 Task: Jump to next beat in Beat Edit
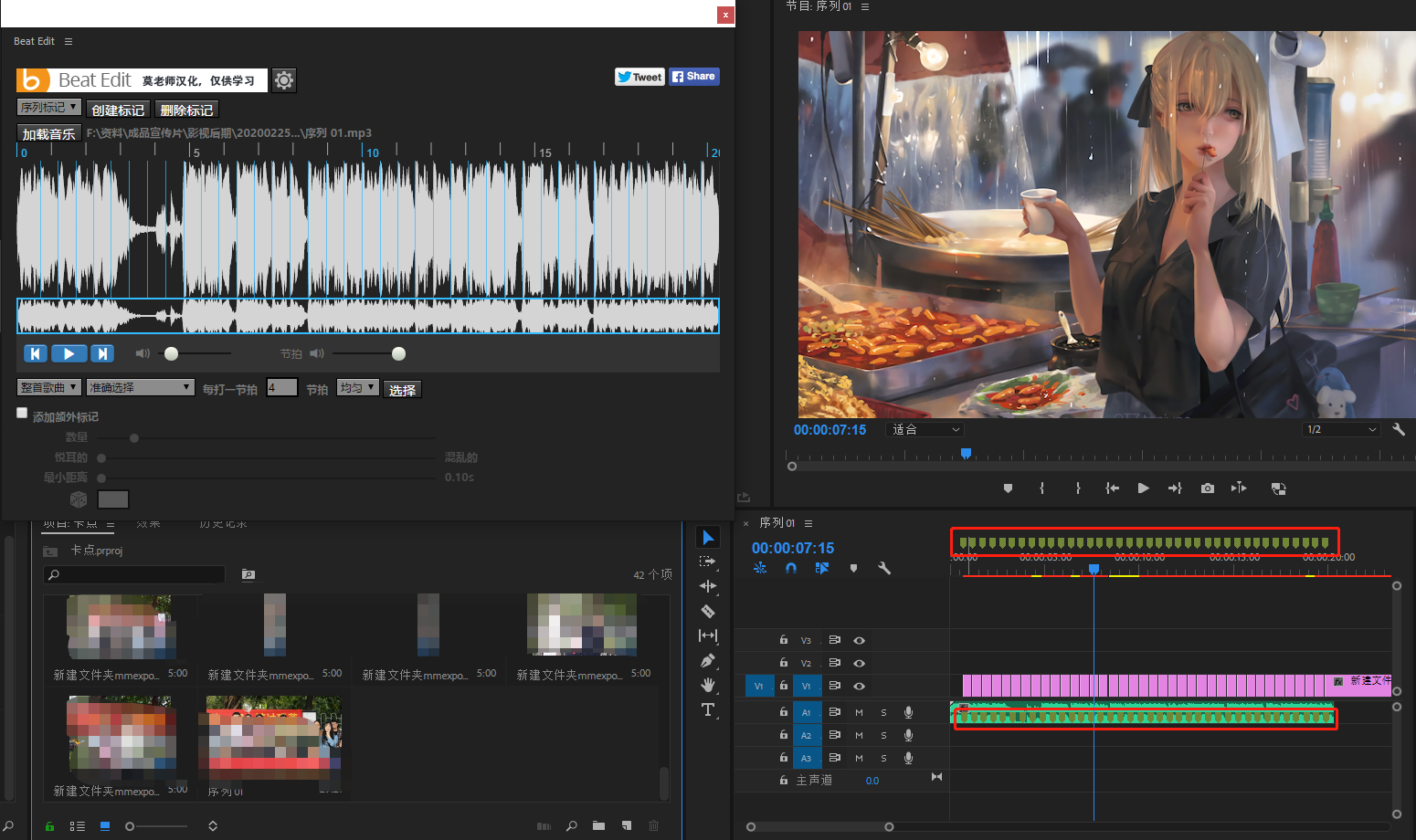(x=102, y=353)
